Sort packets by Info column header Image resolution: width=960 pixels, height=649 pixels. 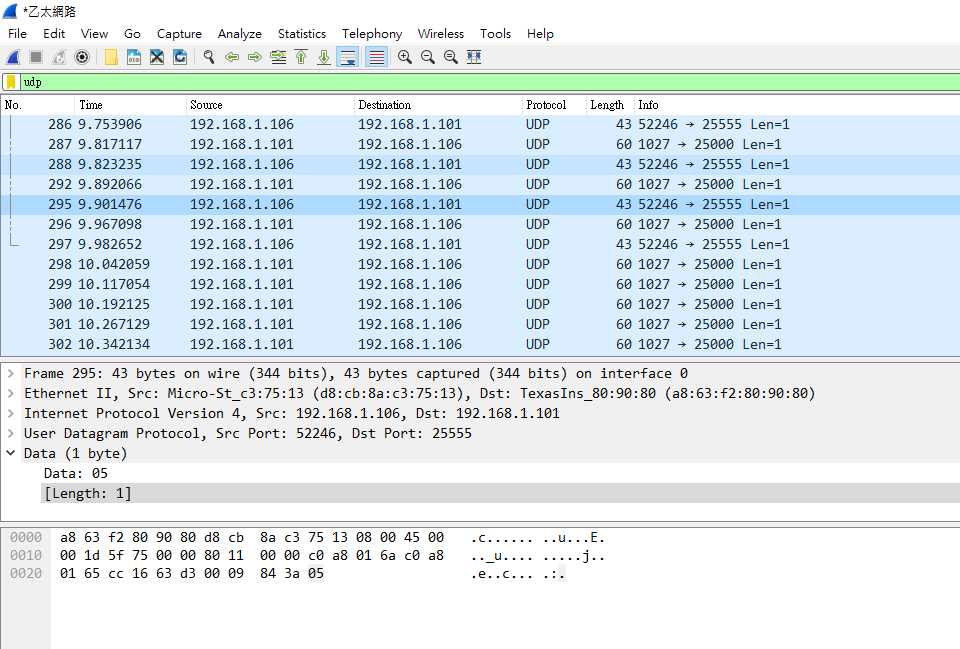coord(797,105)
